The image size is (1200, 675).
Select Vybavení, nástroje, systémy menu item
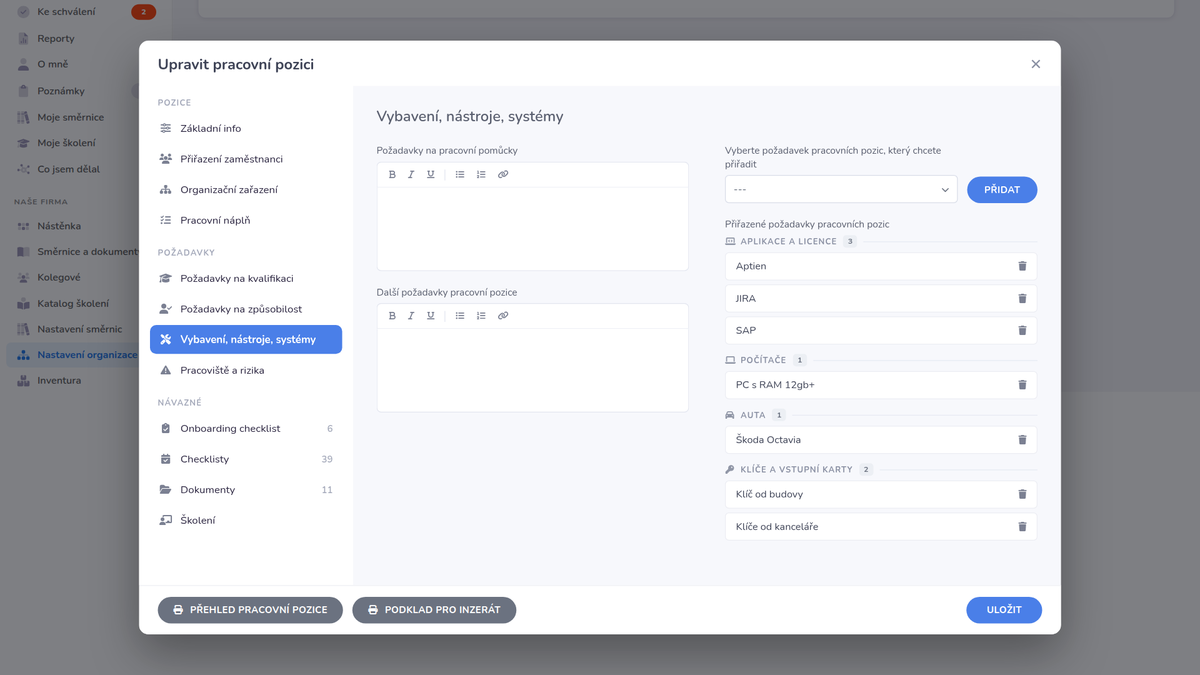click(x=246, y=340)
